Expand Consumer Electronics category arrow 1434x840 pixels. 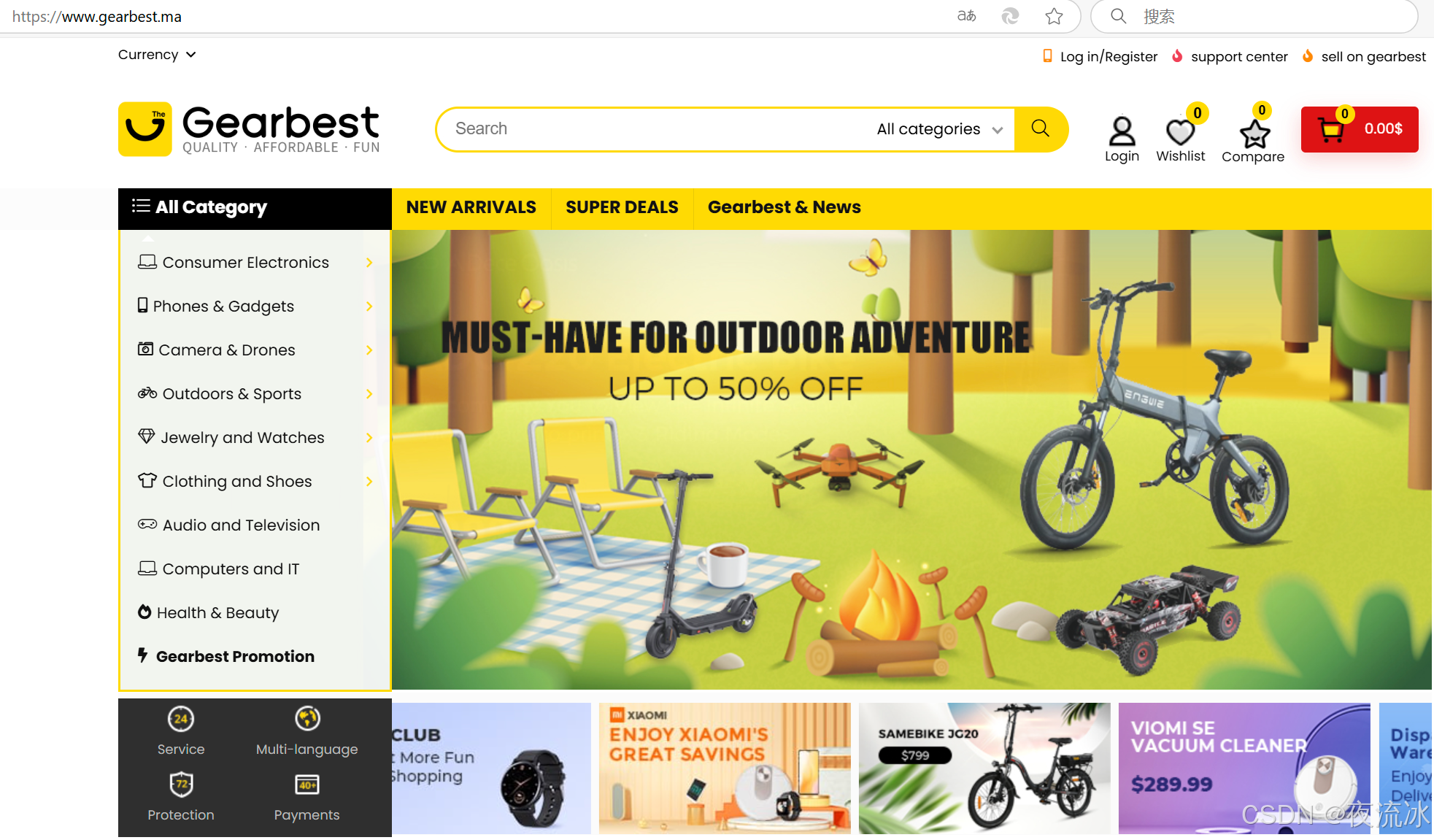point(369,263)
